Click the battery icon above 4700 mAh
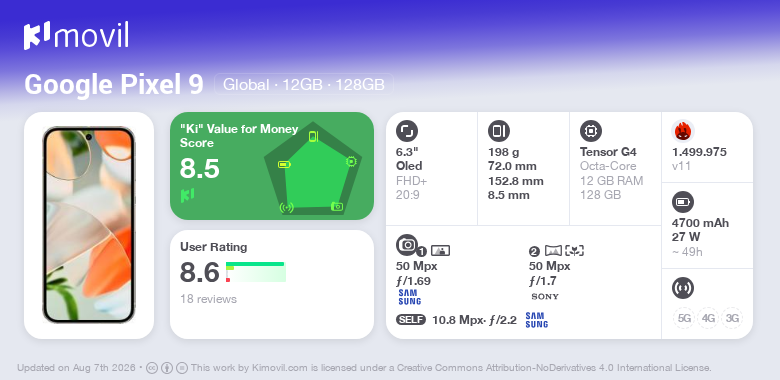Viewport: 780px width, 380px height. point(683,202)
